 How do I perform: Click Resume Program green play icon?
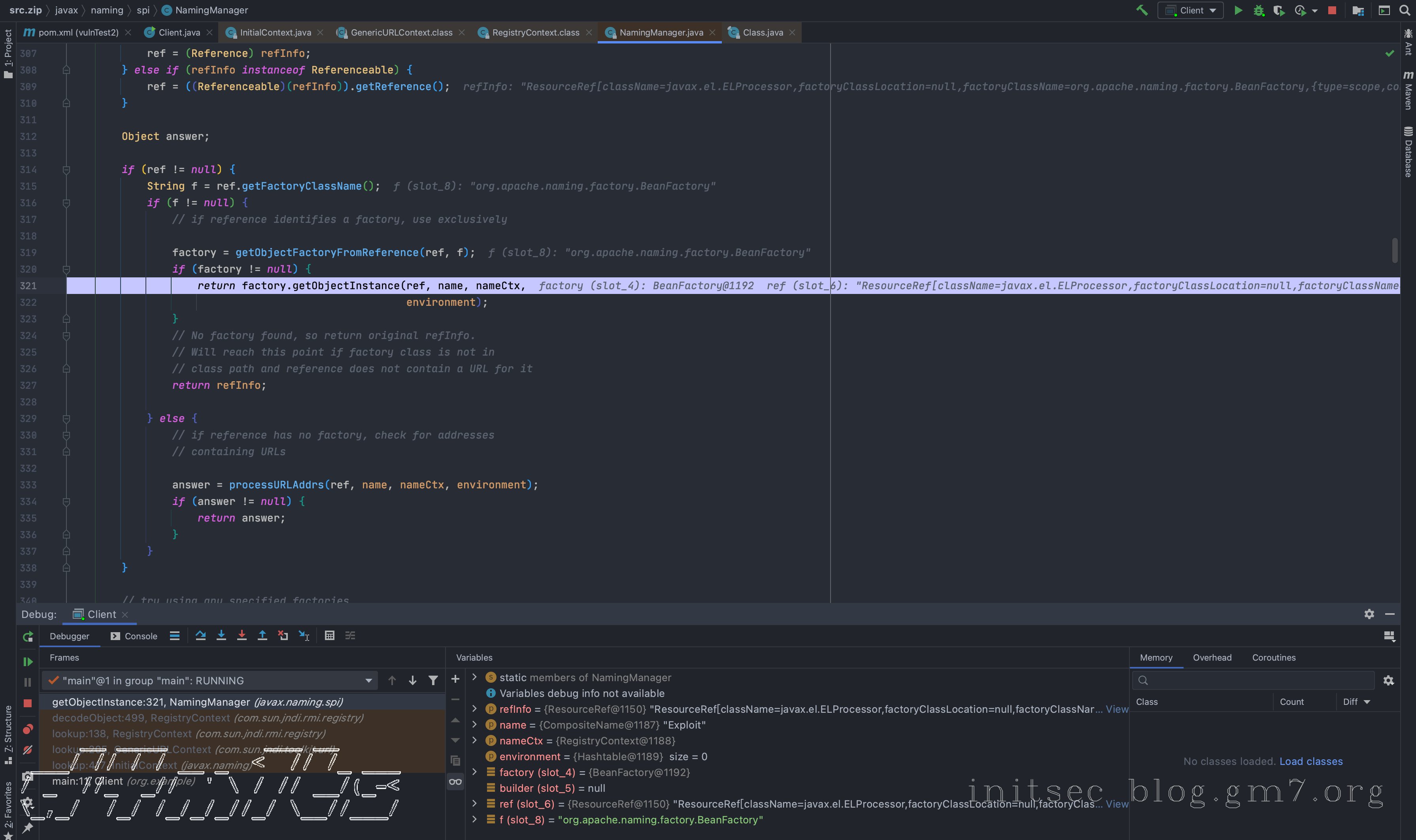pos(27,661)
